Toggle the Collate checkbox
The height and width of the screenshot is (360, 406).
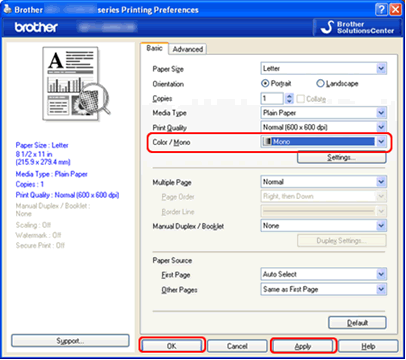[x=300, y=99]
